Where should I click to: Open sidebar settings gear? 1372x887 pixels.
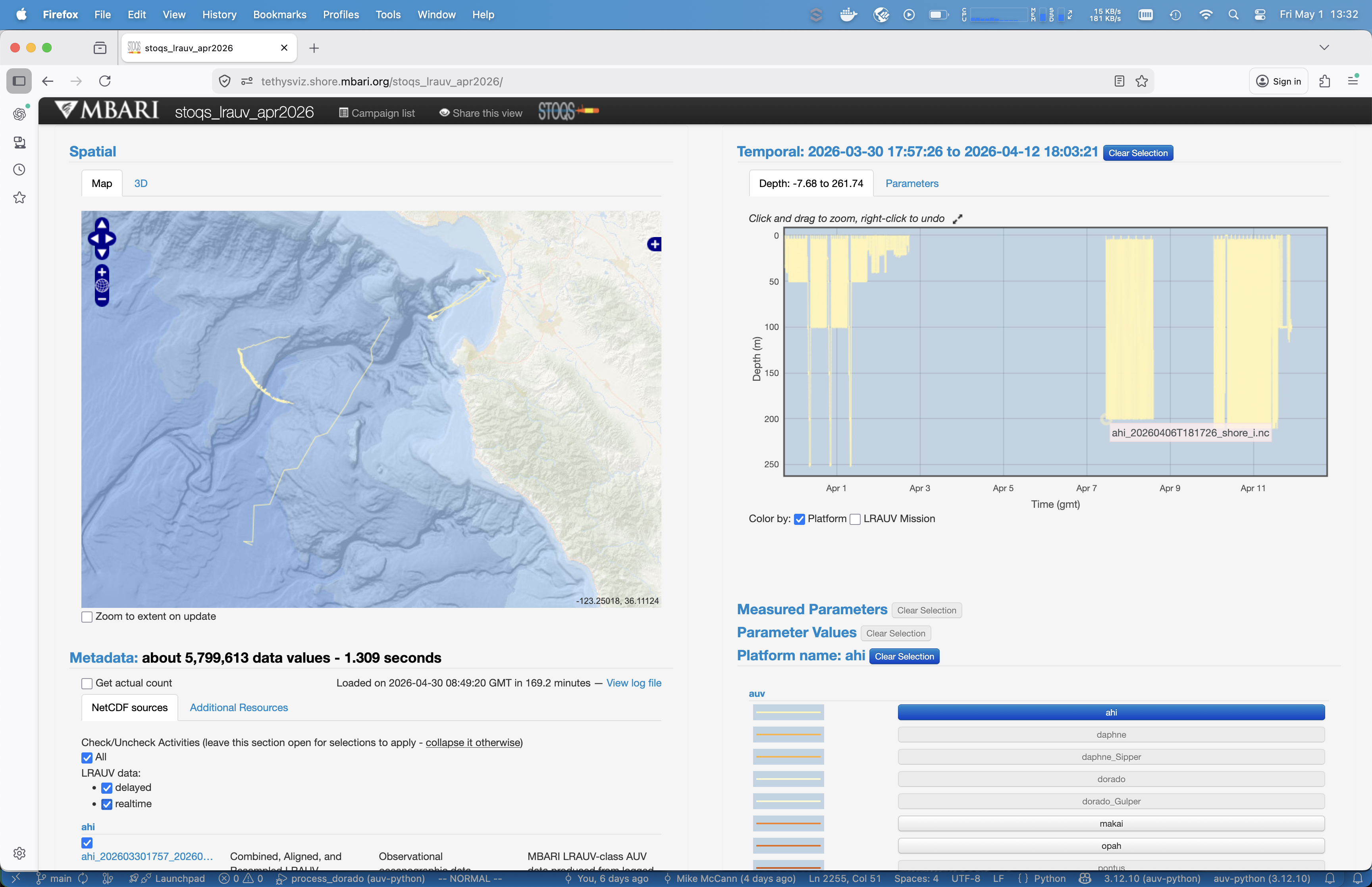coord(19,853)
